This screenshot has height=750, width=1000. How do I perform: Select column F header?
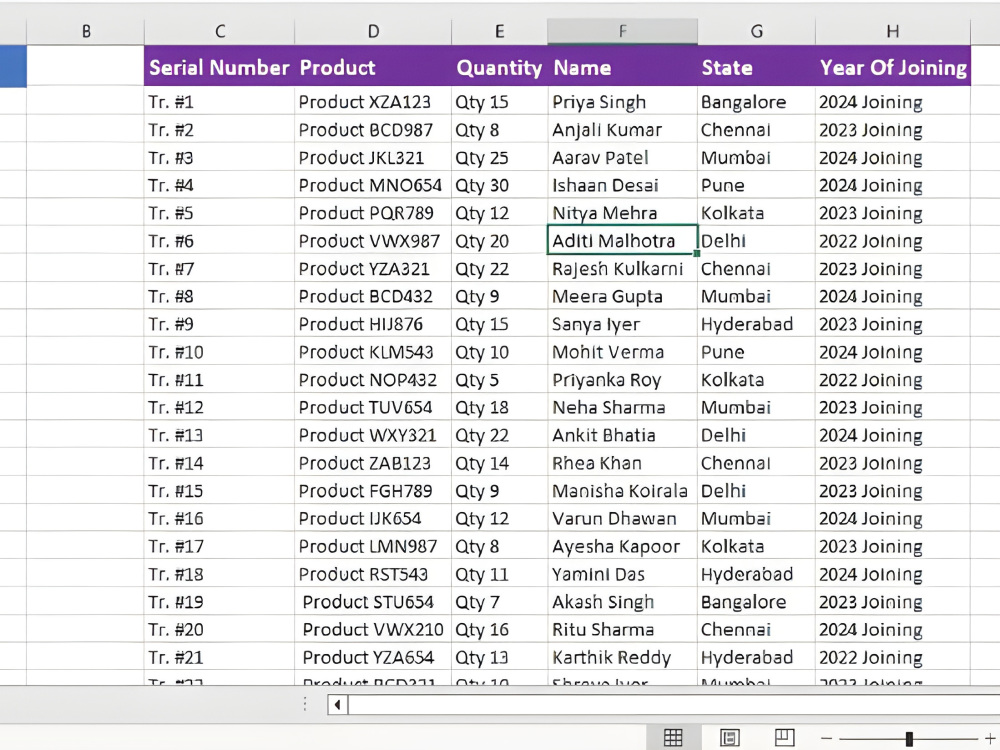[x=622, y=31]
